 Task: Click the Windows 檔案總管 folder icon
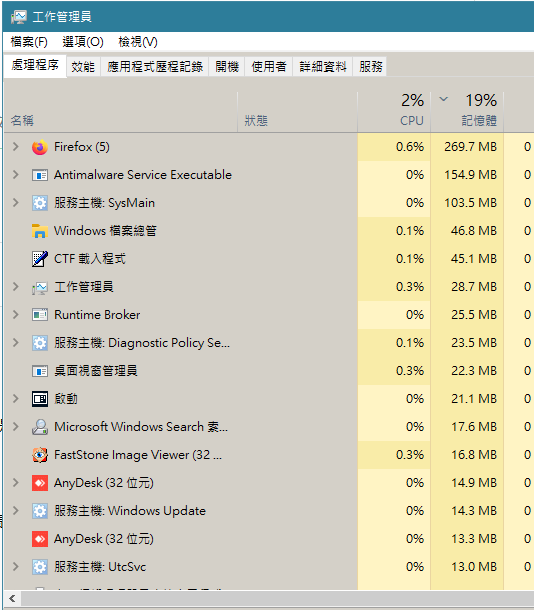point(40,231)
